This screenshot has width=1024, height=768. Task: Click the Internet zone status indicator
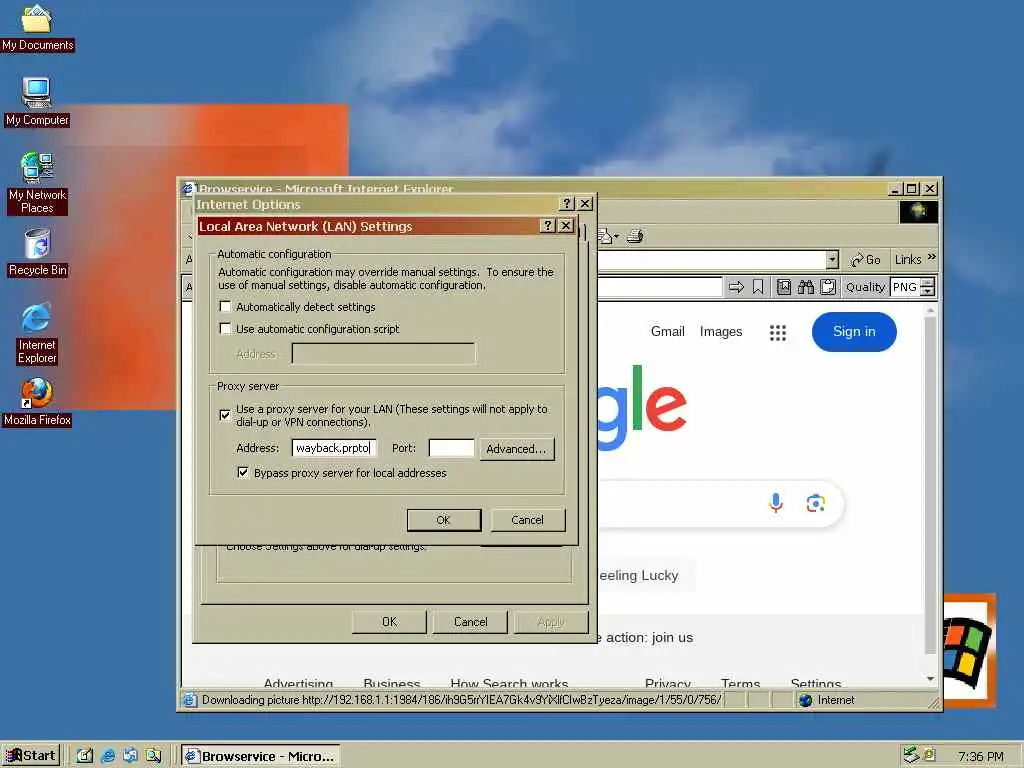pyautogui.click(x=827, y=700)
